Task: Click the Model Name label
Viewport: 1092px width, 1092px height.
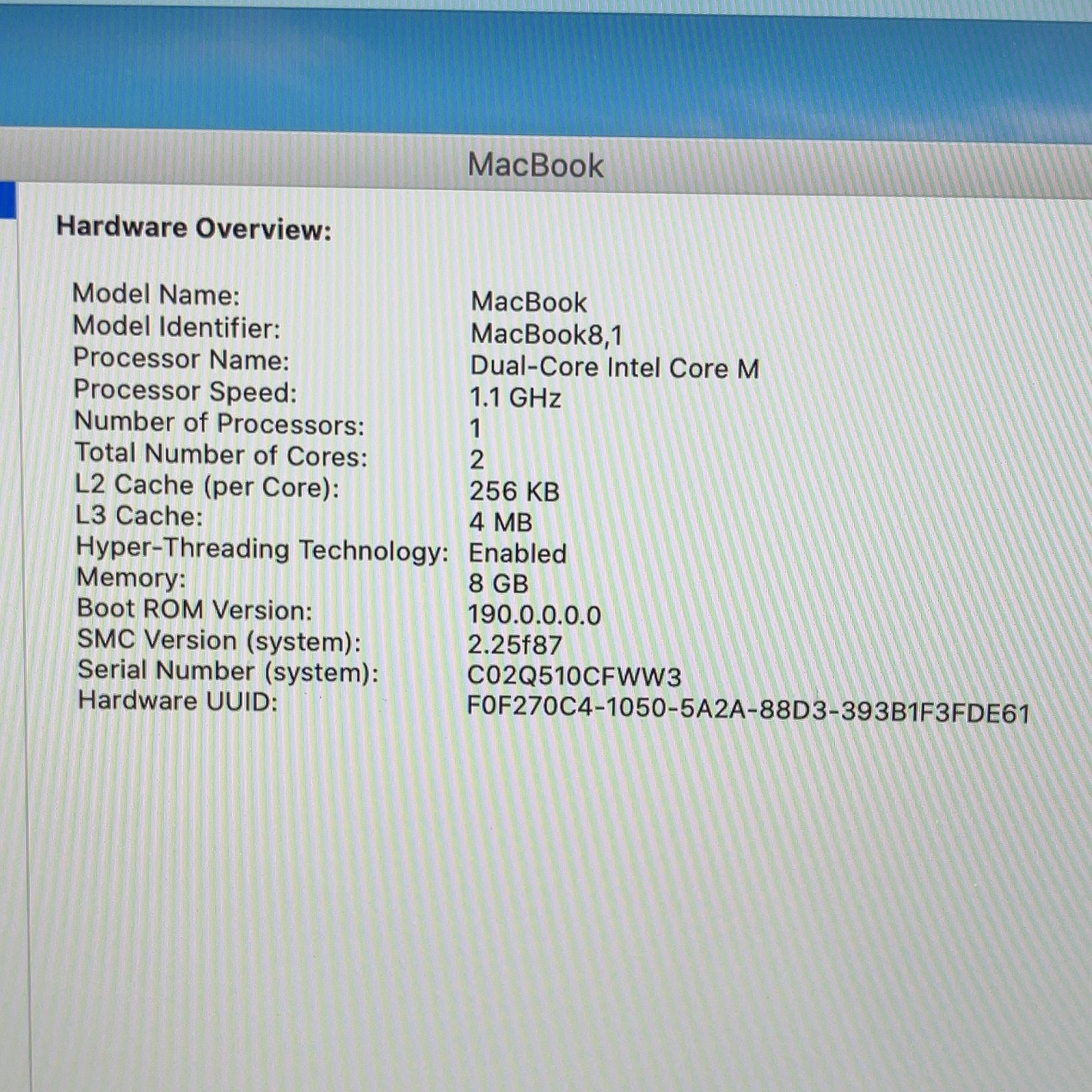Action: pos(156,293)
